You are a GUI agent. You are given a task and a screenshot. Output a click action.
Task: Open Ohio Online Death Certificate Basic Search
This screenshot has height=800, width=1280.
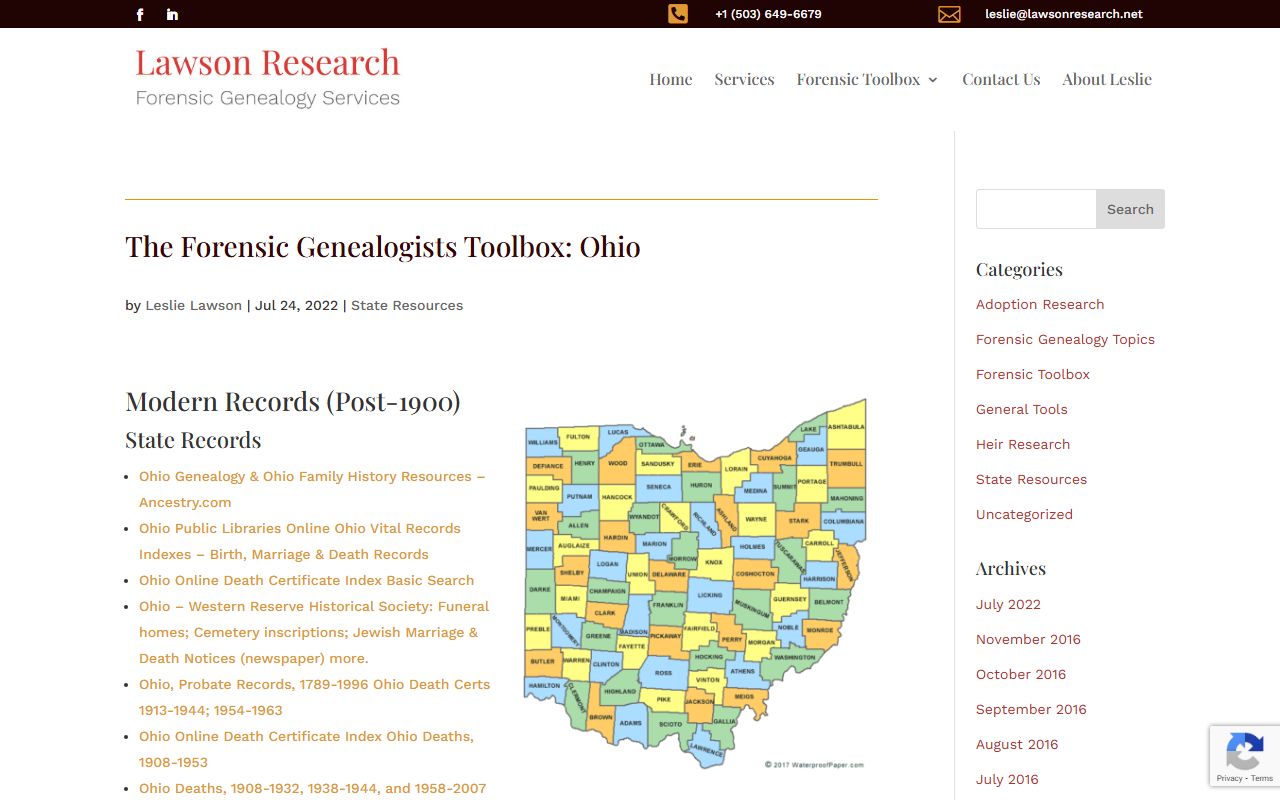pyautogui.click(x=306, y=580)
